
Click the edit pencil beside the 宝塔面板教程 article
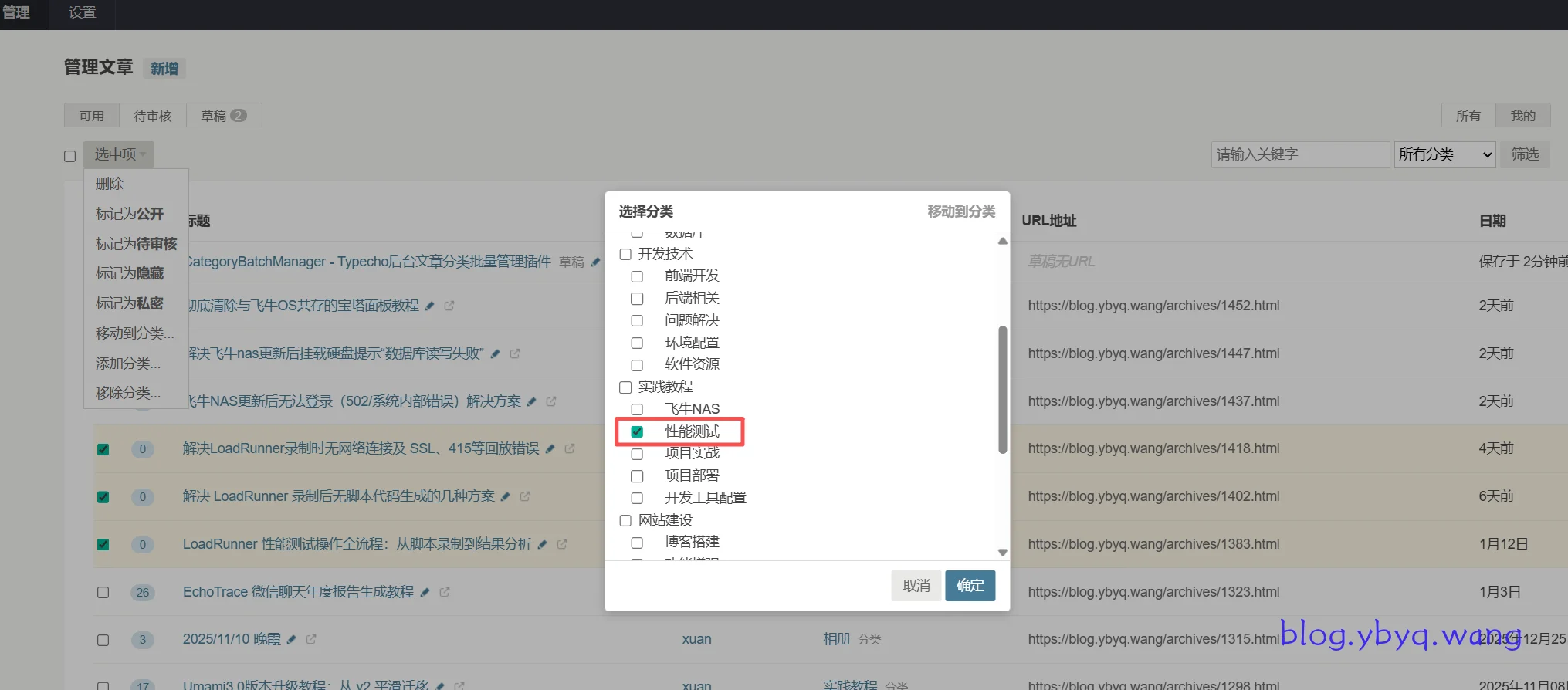(430, 306)
